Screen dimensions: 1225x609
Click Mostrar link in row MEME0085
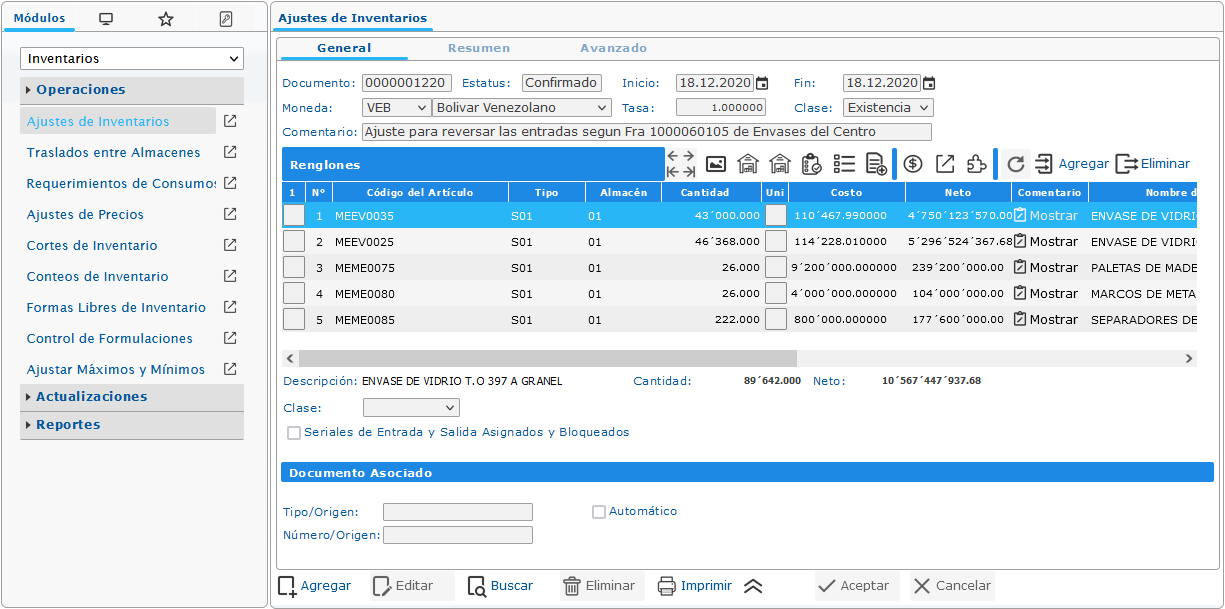click(1054, 319)
